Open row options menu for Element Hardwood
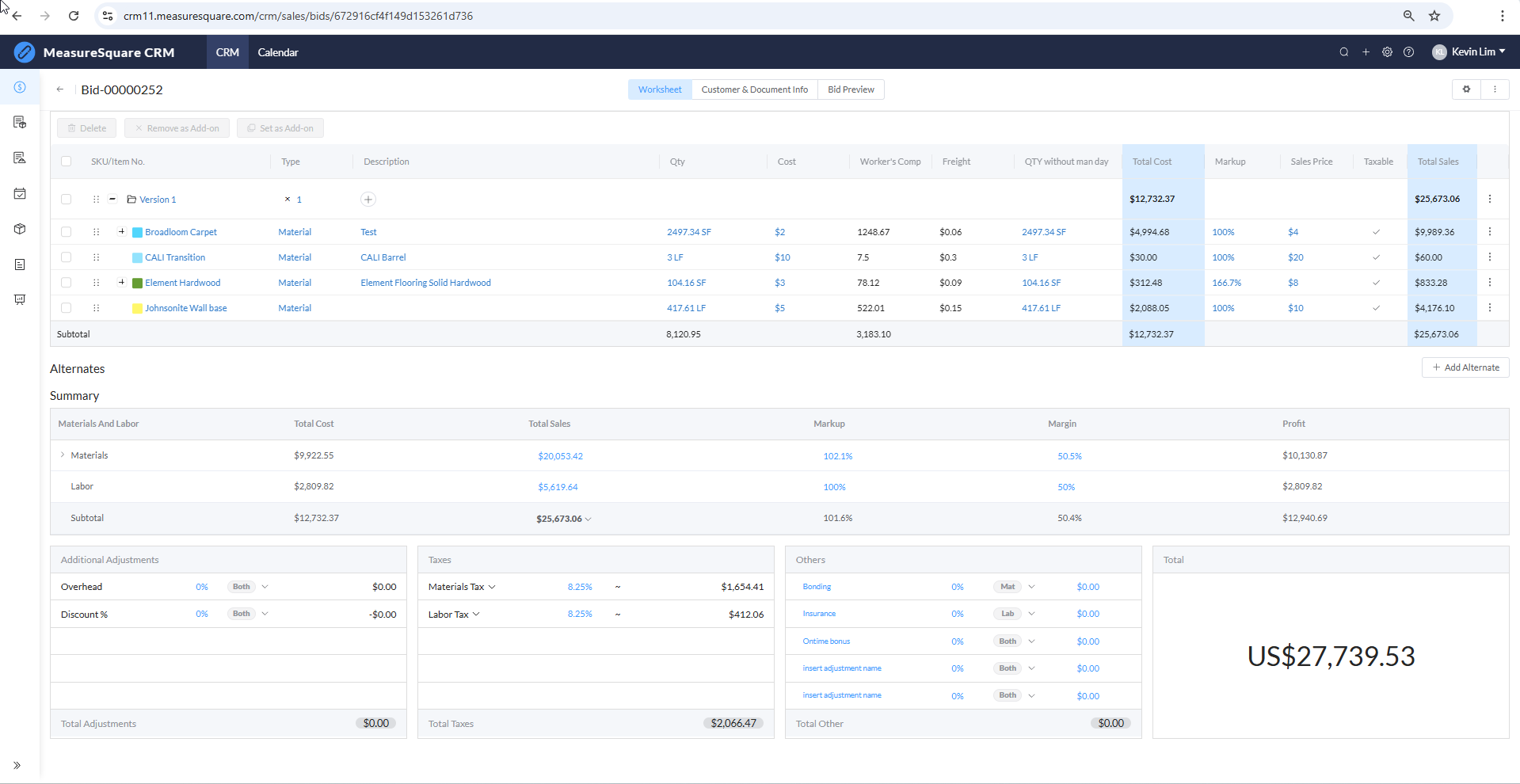This screenshot has width=1520, height=784. coord(1490,283)
